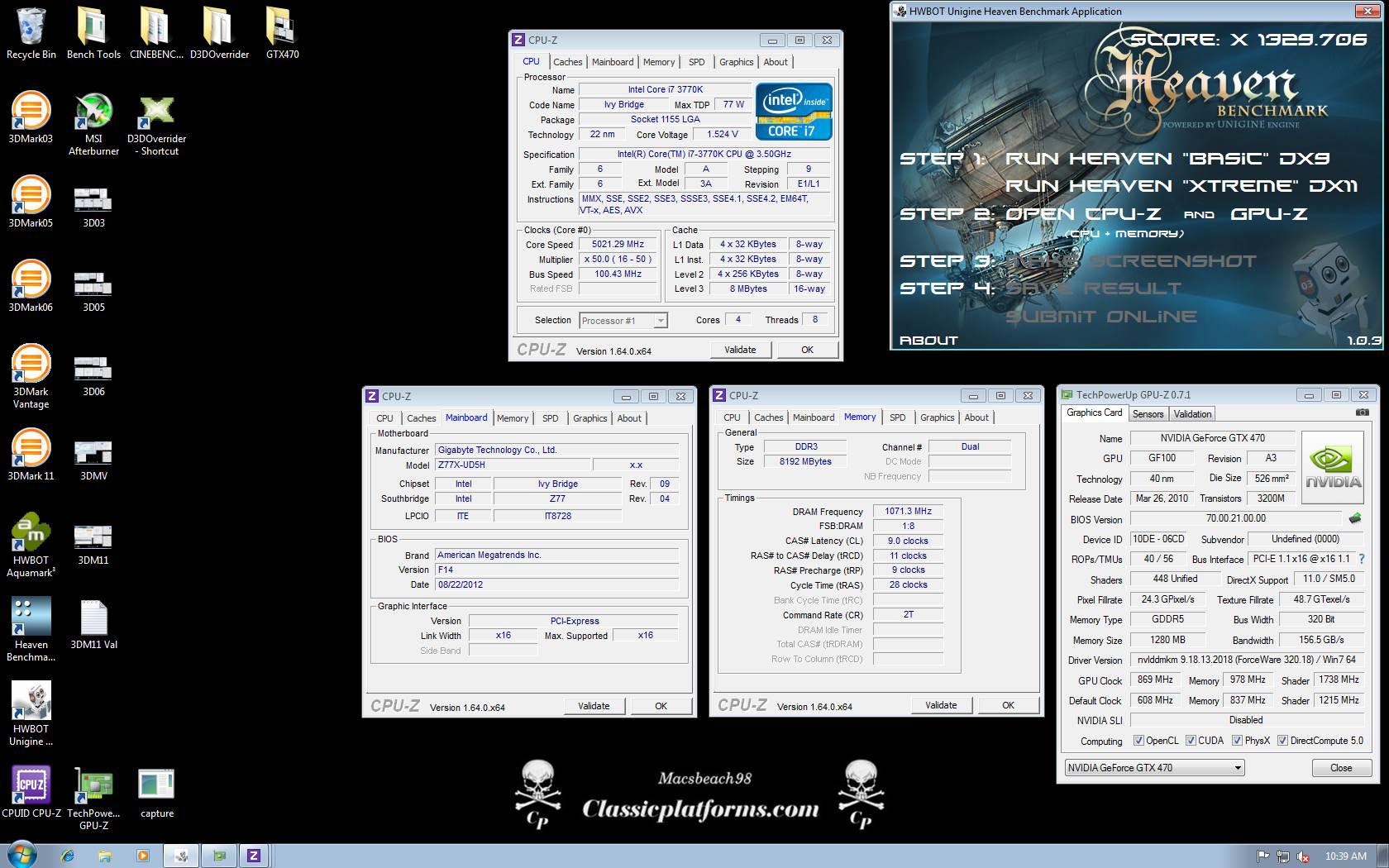The width and height of the screenshot is (1389, 868).
Task: Launch HWBOT Aquamark3 shortcut
Action: click(31, 546)
